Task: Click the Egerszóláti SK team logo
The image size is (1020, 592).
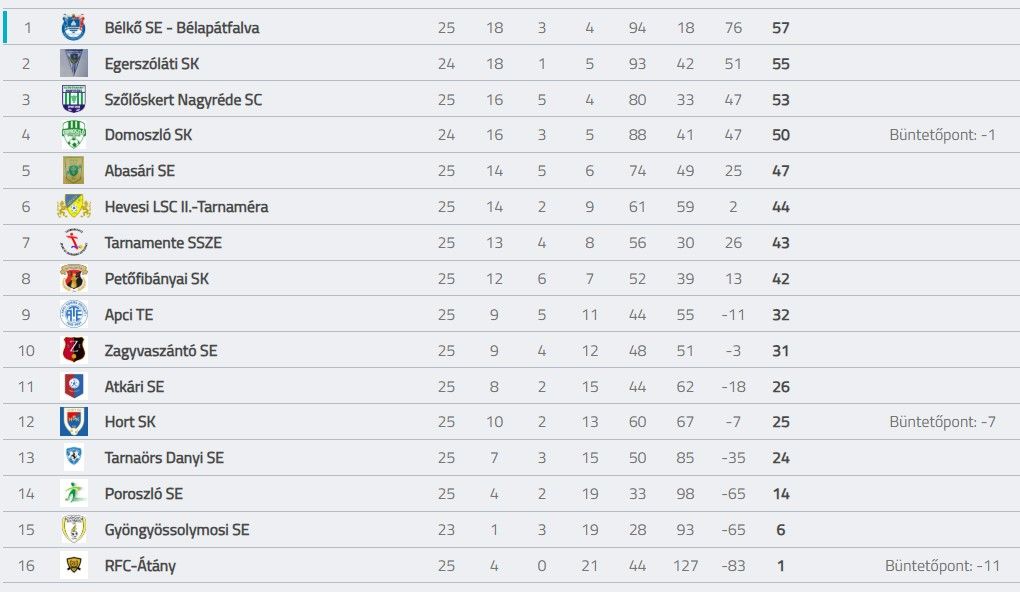Action: [x=74, y=63]
